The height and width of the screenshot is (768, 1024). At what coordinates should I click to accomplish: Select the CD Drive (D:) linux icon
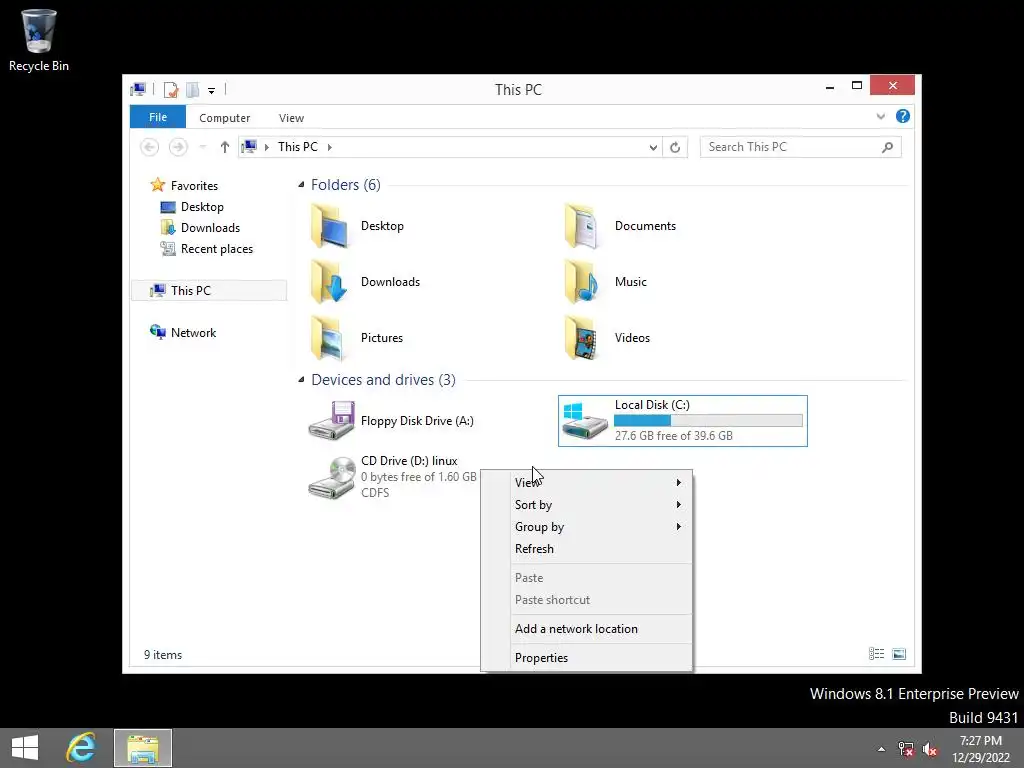(332, 478)
